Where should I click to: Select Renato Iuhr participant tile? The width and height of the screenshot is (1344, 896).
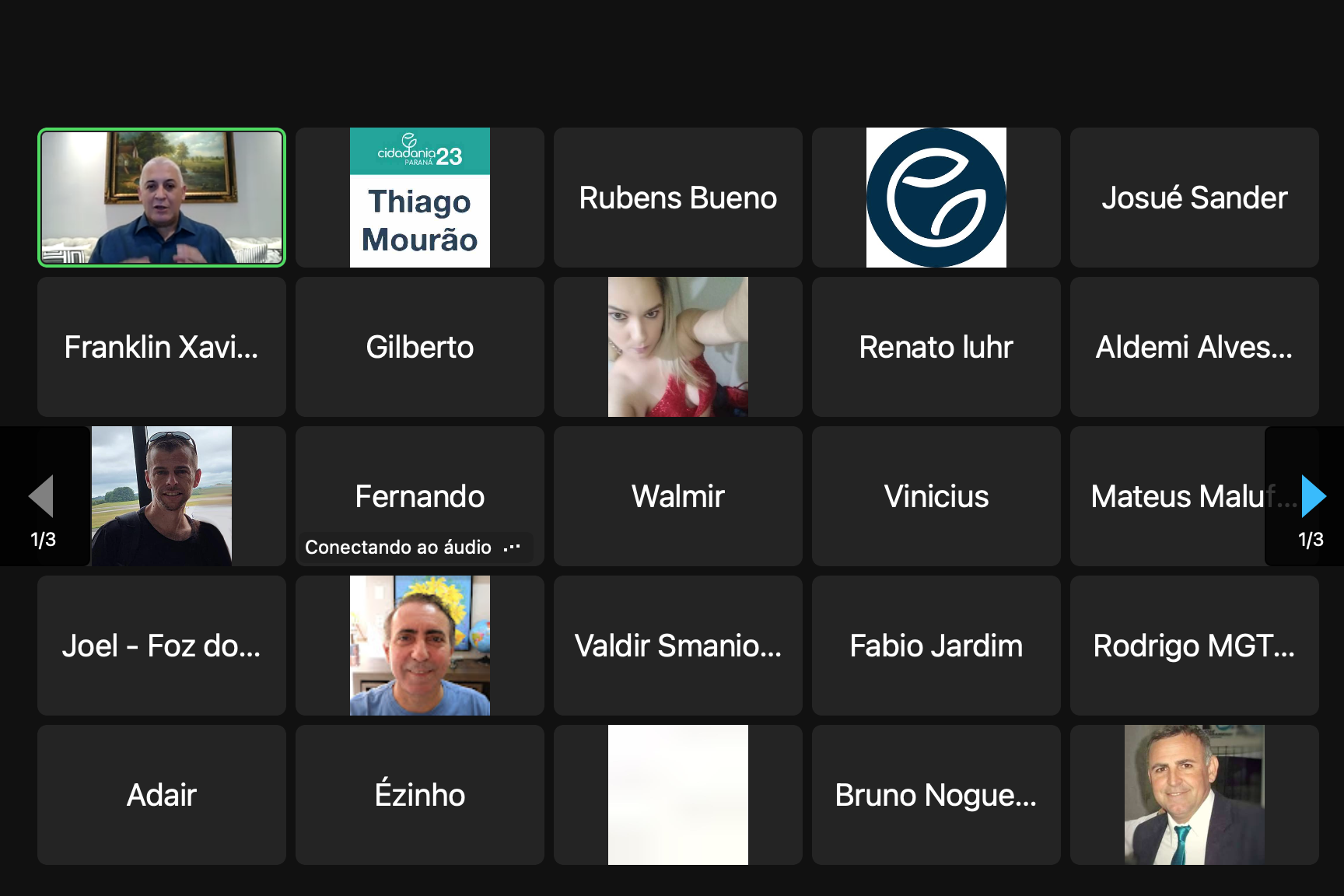(936, 347)
